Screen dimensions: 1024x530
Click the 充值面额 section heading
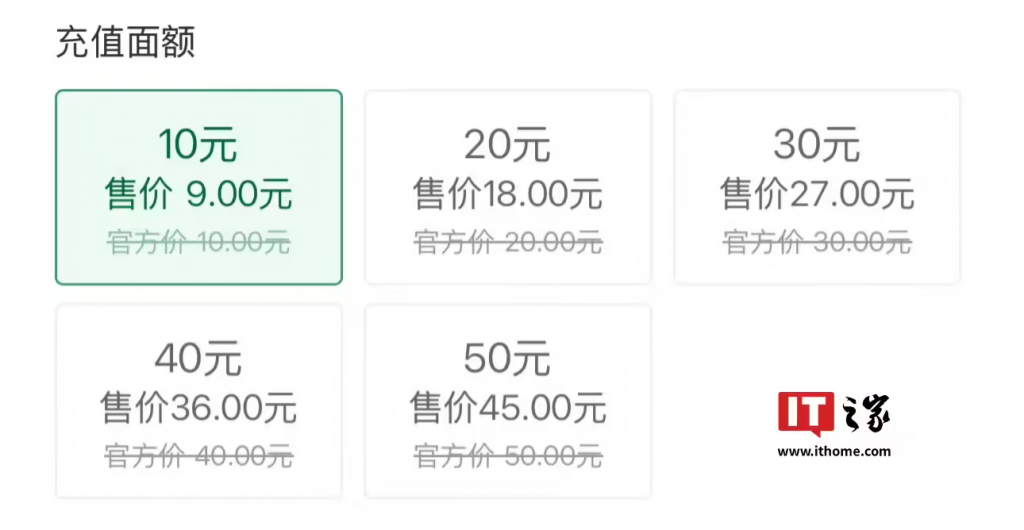pyautogui.click(x=125, y=43)
